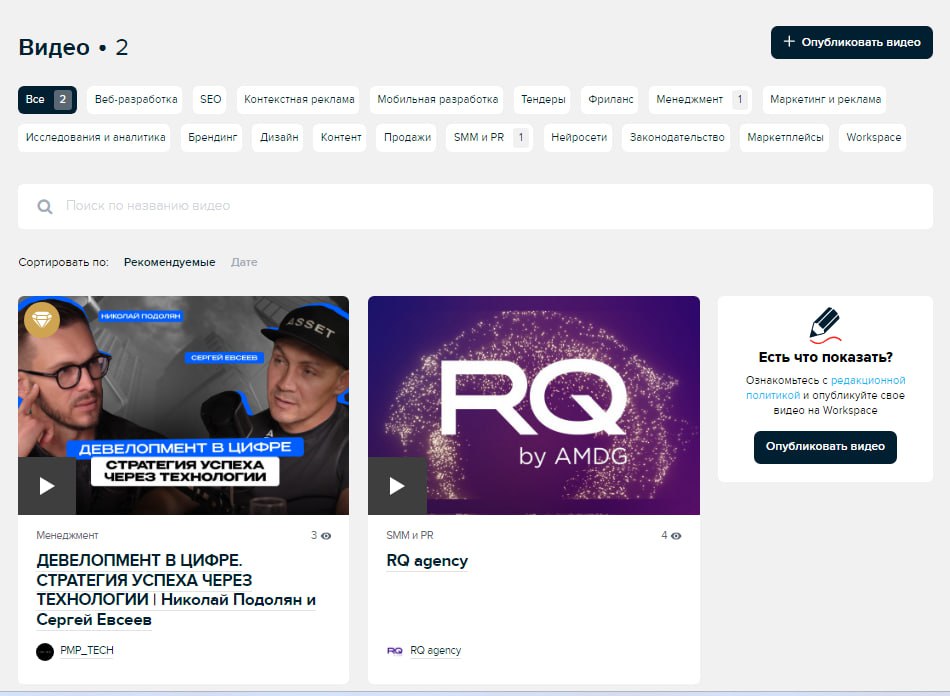Click the plus icon in Опубликовать видео button
Screen dimensions: 950x696
pos(789,41)
